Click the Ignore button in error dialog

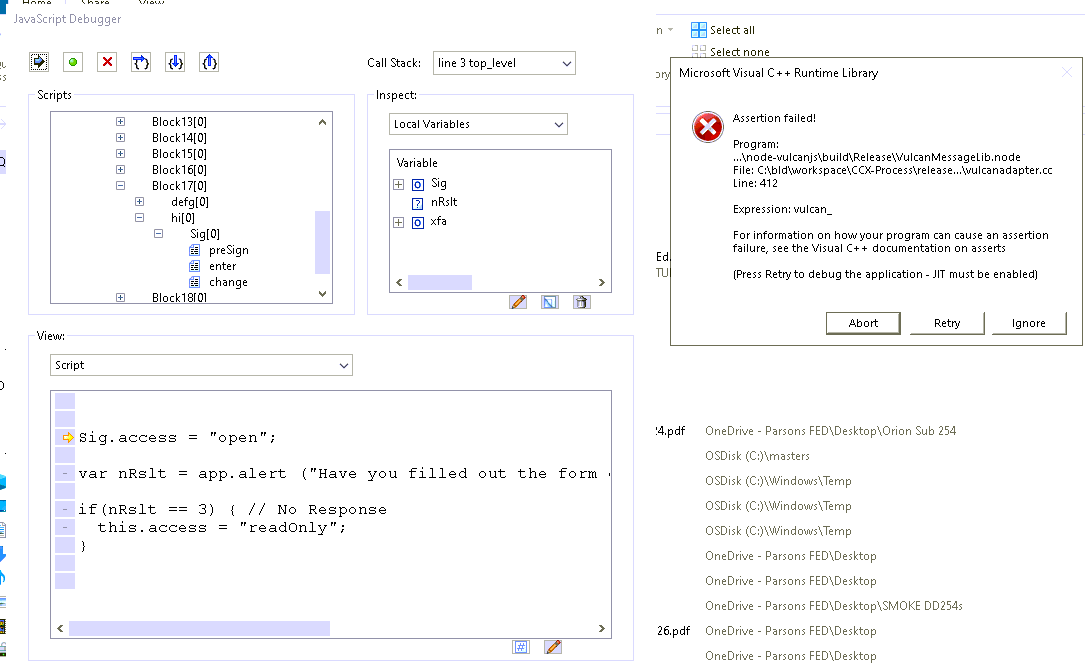(1028, 323)
